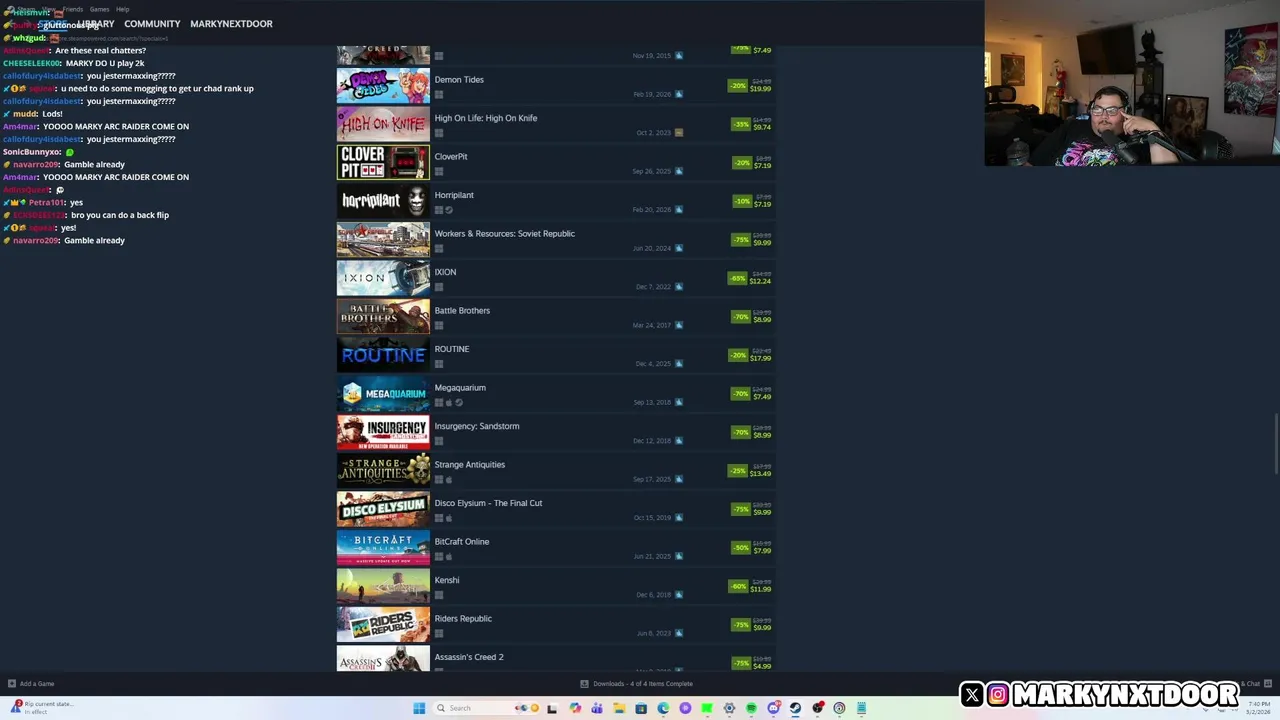
Task: Open the Windows Start menu
Action: pos(419,708)
